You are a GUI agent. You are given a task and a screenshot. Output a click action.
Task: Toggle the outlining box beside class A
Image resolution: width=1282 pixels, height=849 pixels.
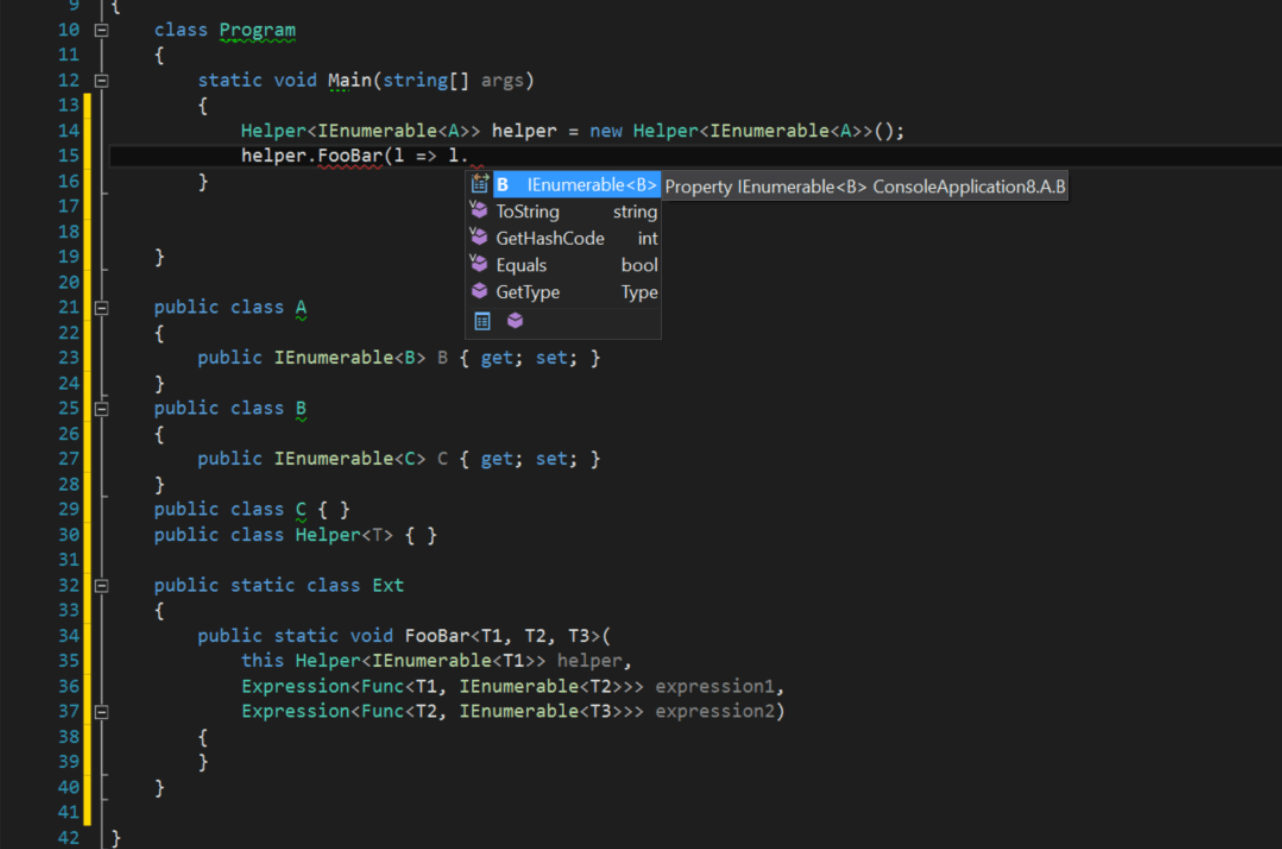pyautogui.click(x=101, y=307)
